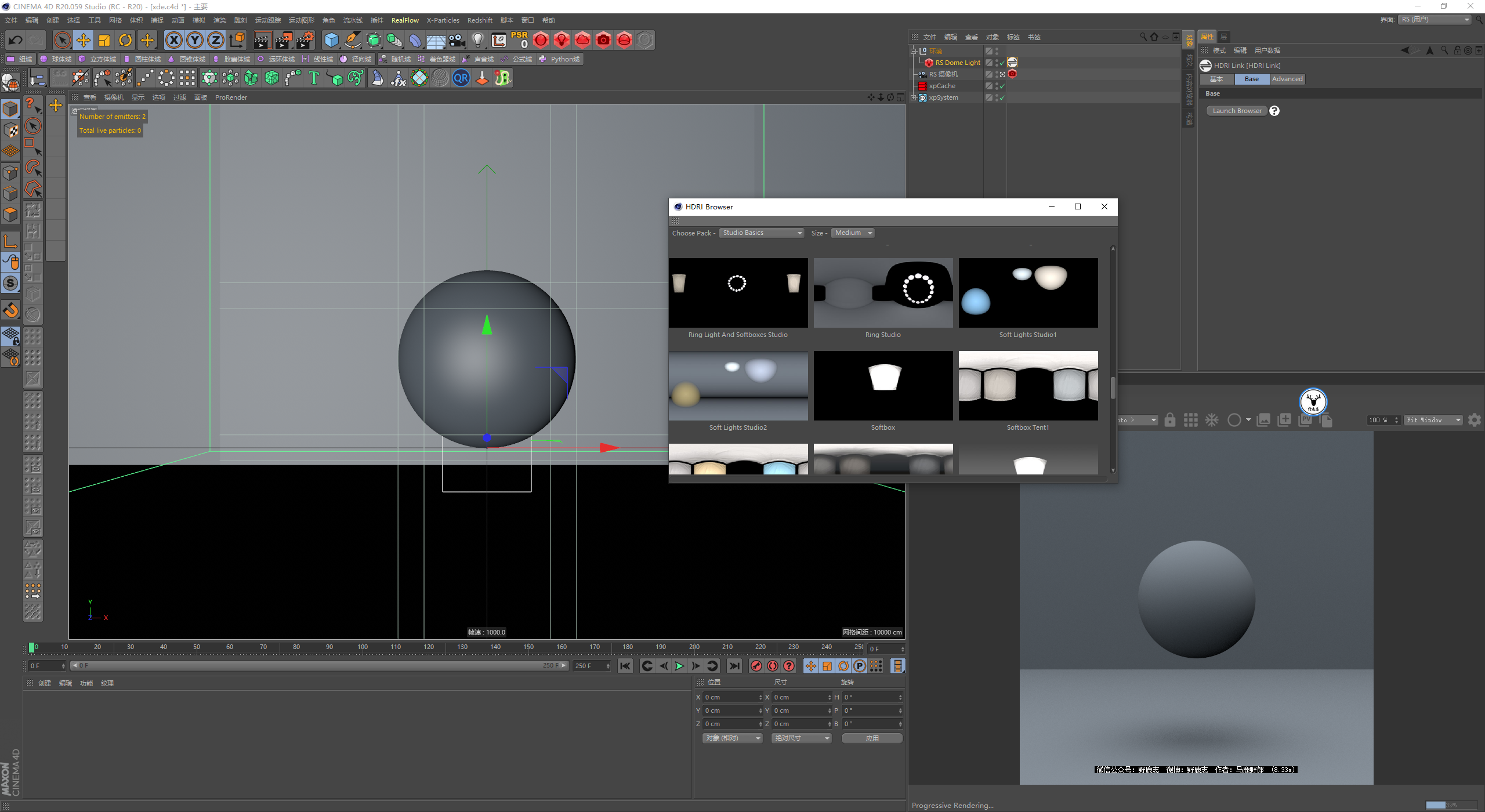Select the Softbox Tent1 HDRI thumbnail
The height and width of the screenshot is (812, 1485).
pyautogui.click(x=1028, y=386)
